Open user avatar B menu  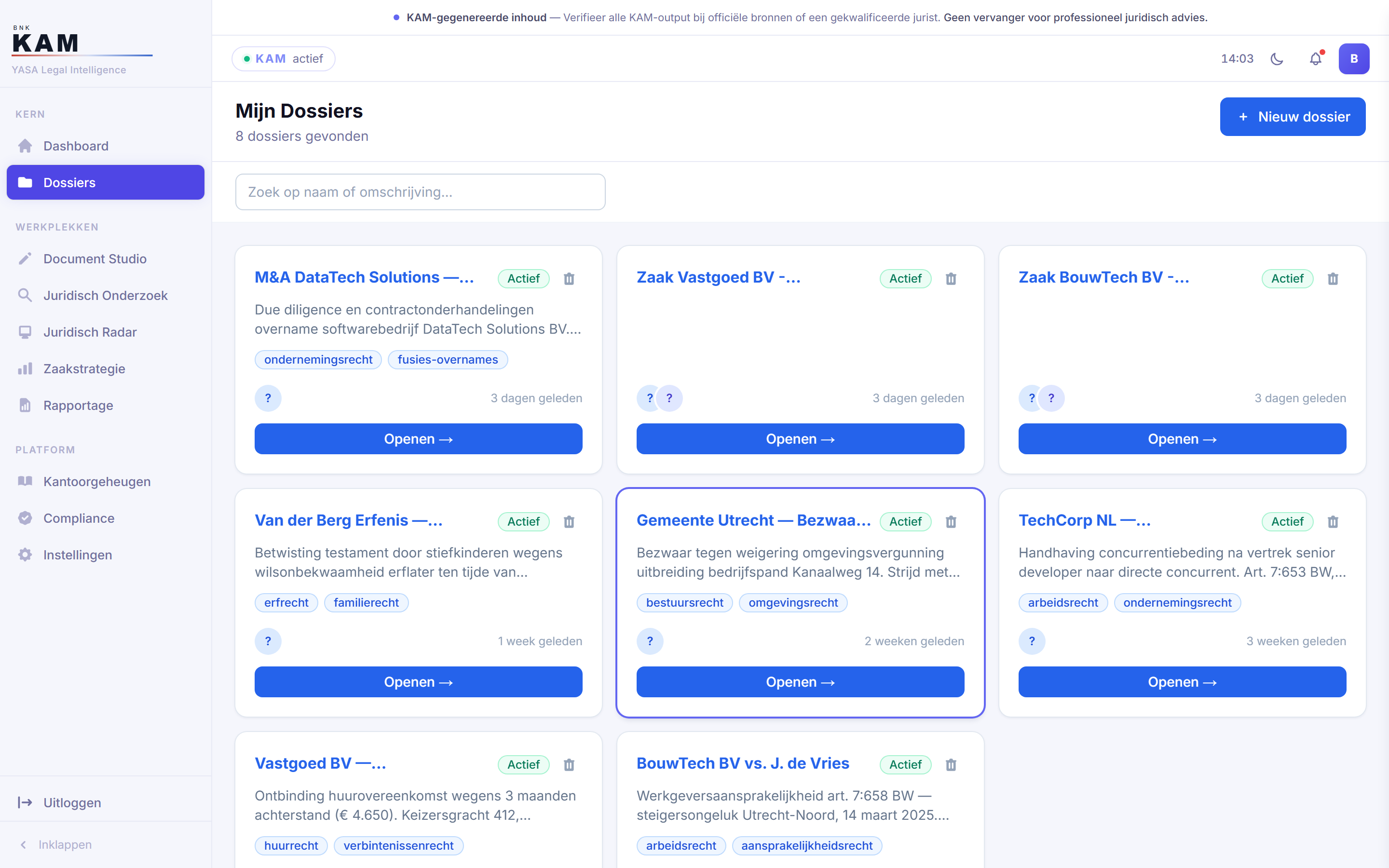[x=1354, y=58]
